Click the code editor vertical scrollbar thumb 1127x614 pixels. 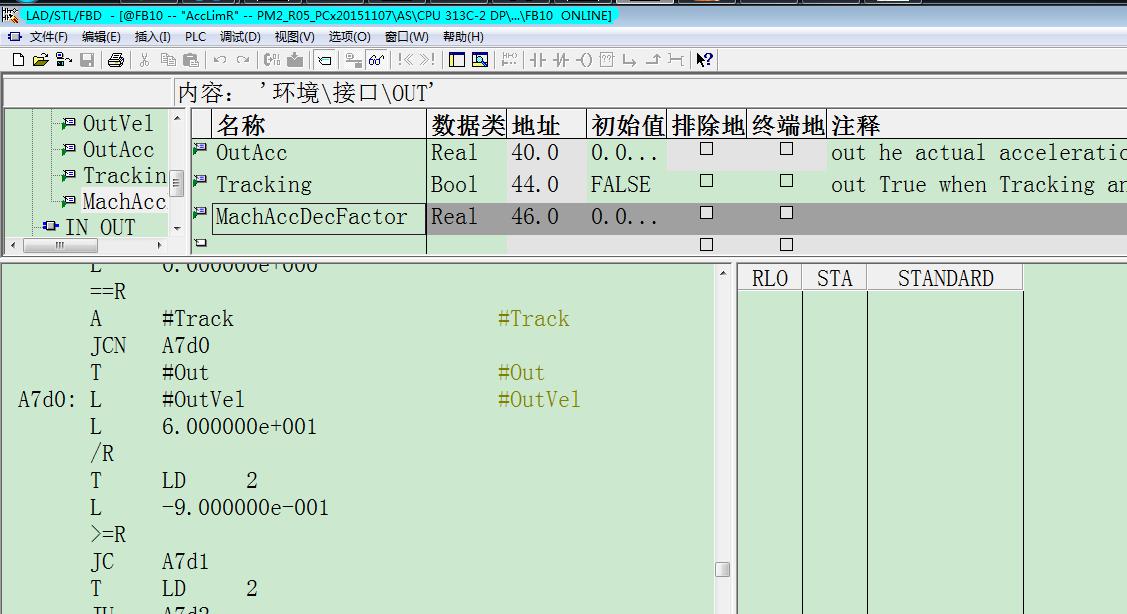click(723, 569)
